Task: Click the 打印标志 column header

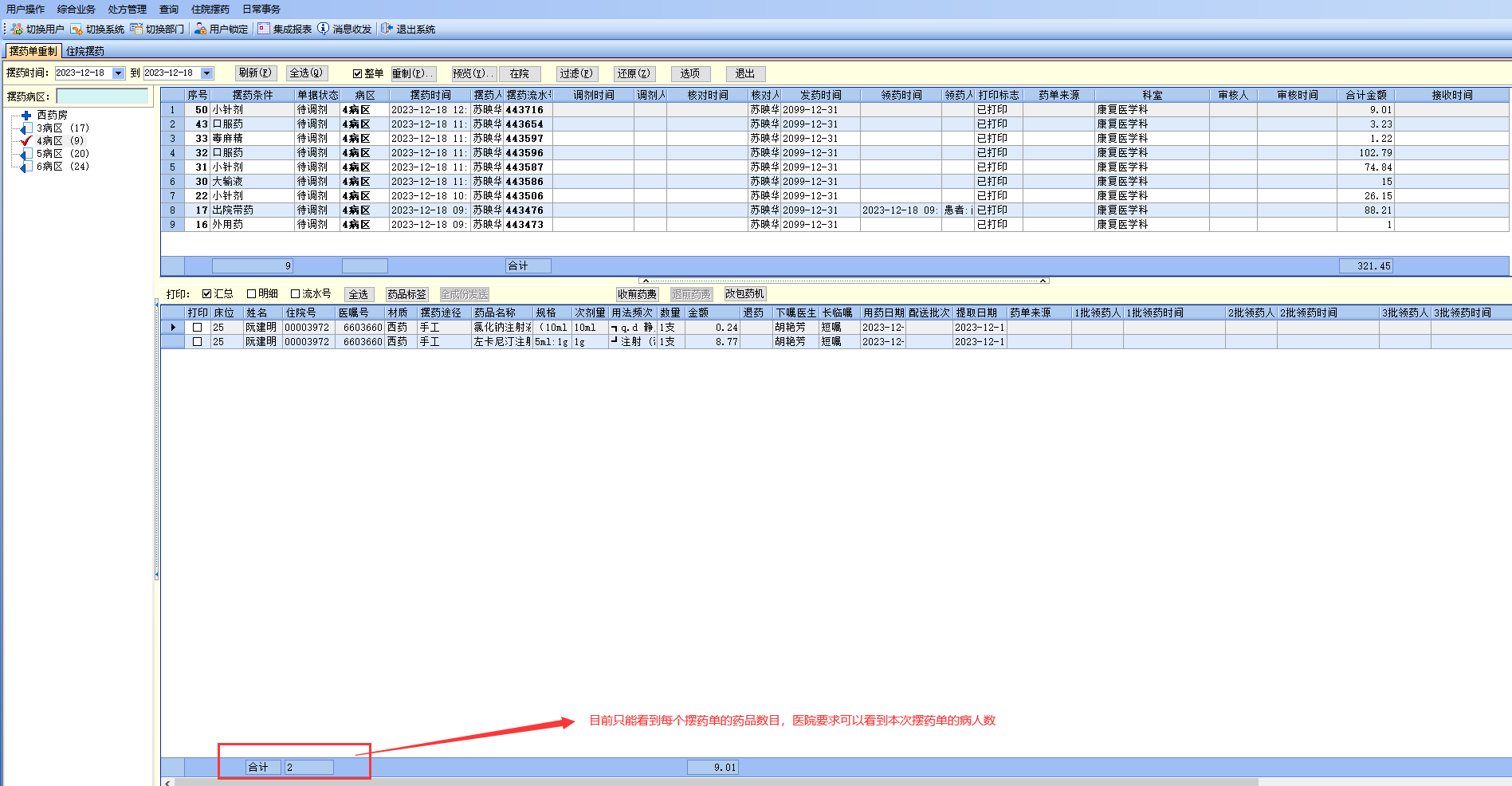Action: tap(999, 95)
